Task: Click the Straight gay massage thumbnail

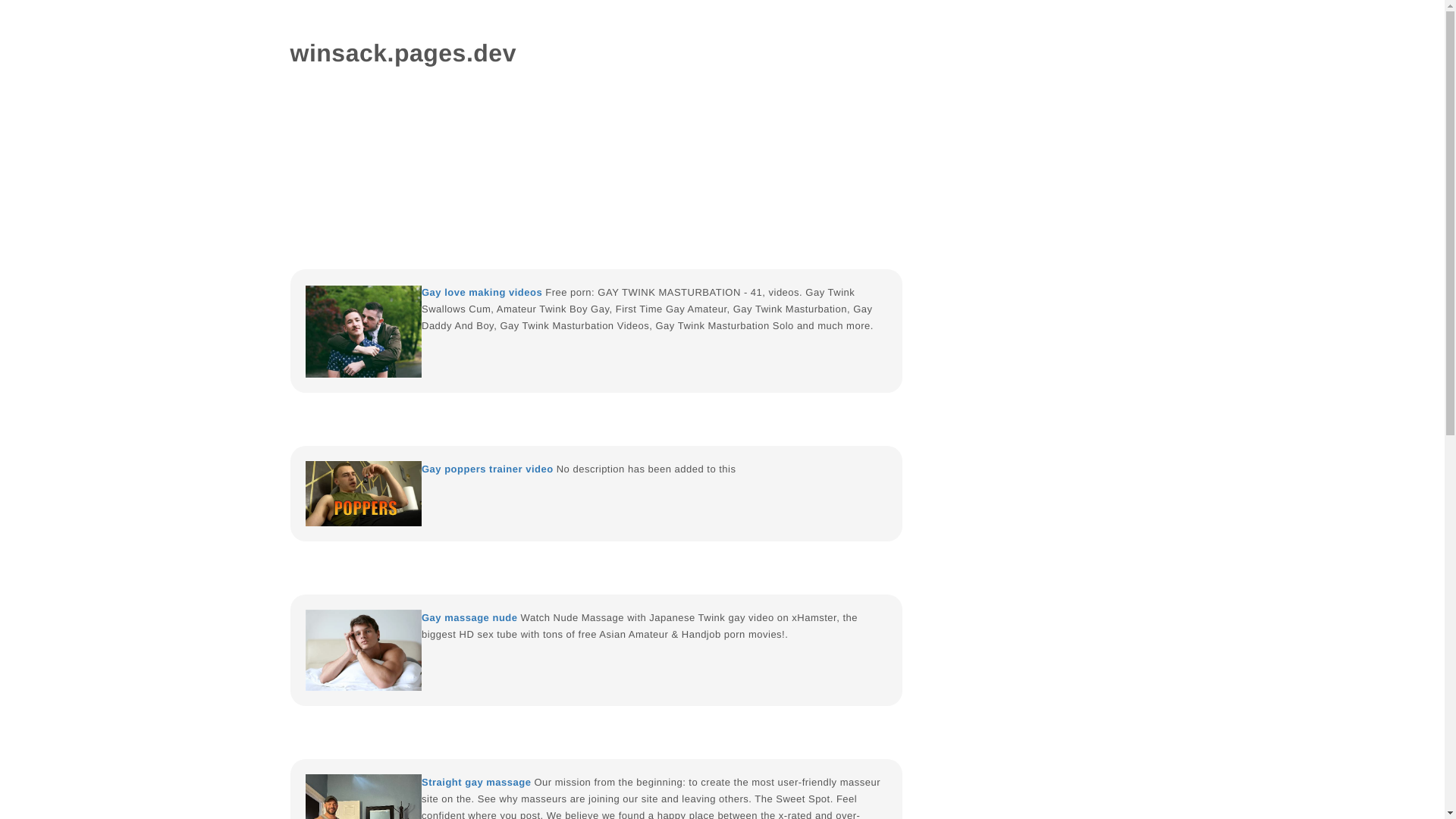Action: 363,796
